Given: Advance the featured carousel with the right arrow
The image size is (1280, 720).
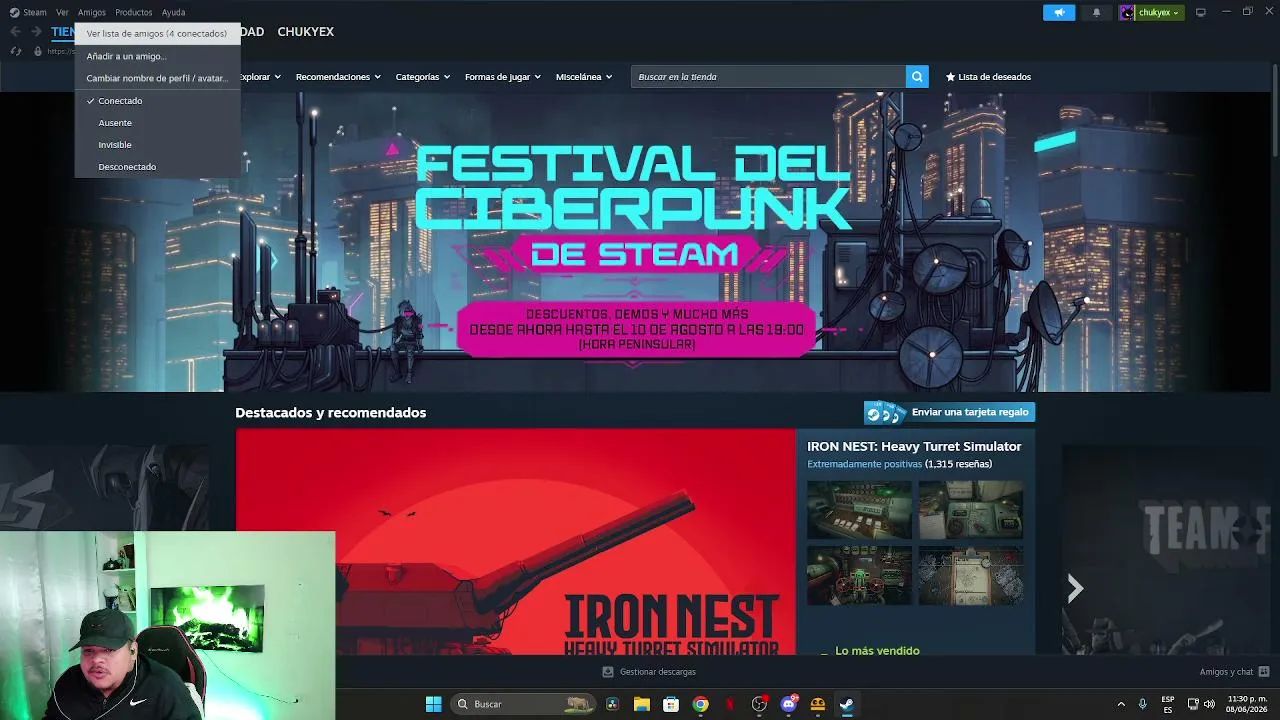Looking at the screenshot, I should point(1075,589).
